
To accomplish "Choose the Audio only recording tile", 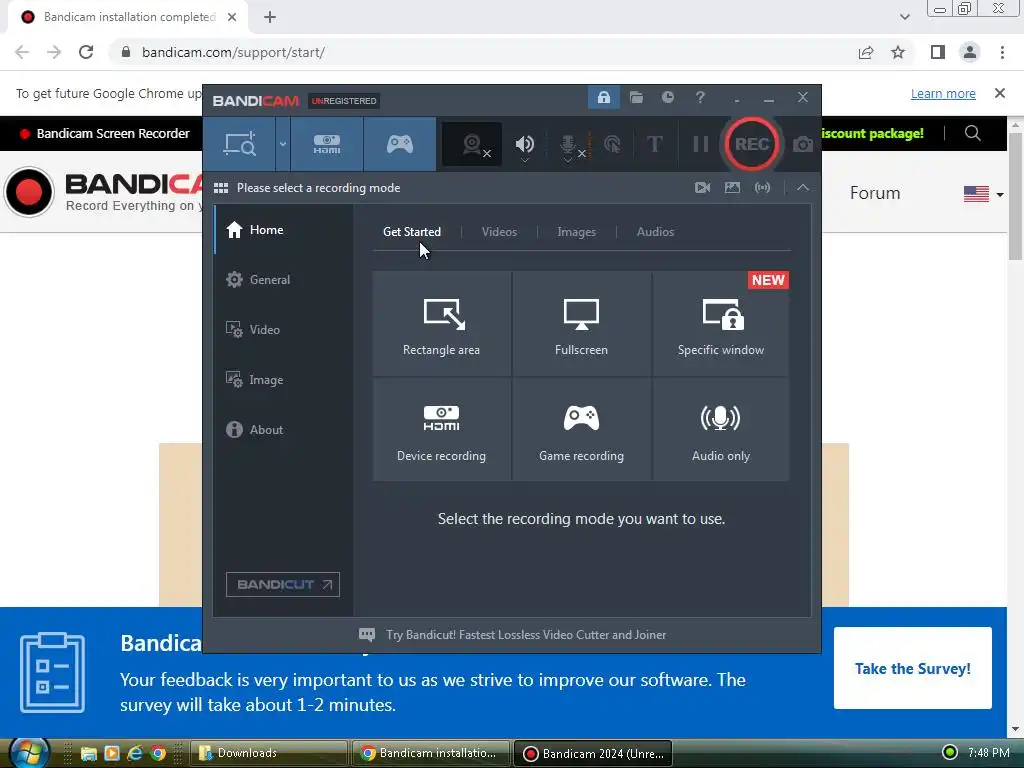I will (720, 430).
